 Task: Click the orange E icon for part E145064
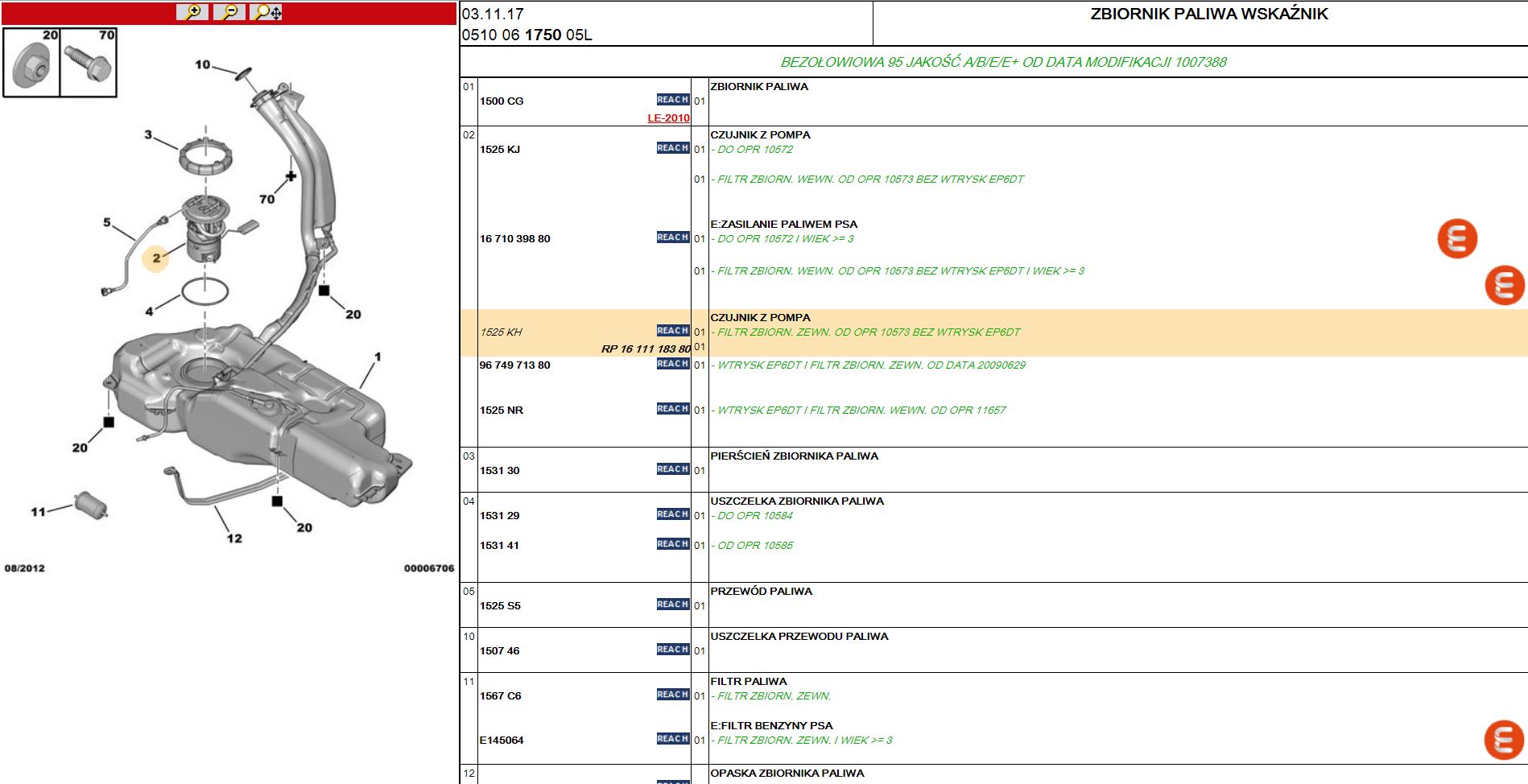[1504, 740]
